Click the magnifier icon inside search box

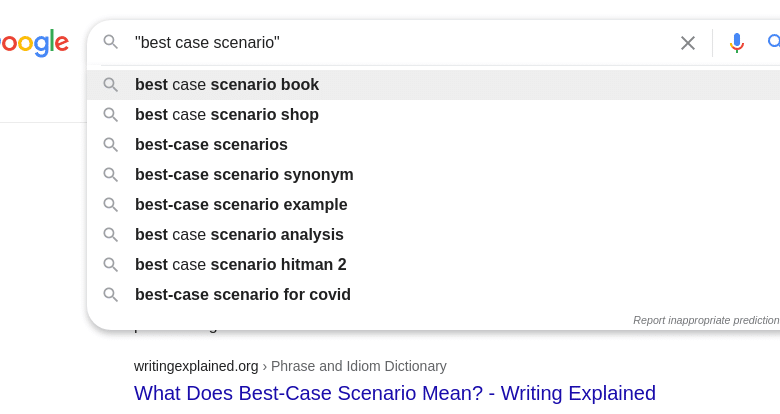point(111,42)
